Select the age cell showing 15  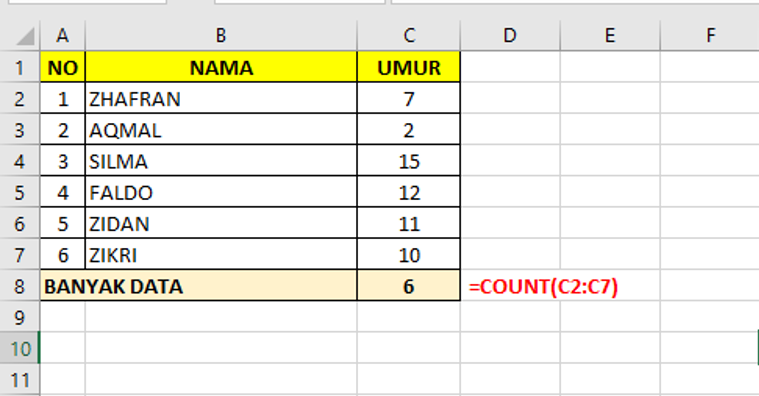tap(409, 161)
